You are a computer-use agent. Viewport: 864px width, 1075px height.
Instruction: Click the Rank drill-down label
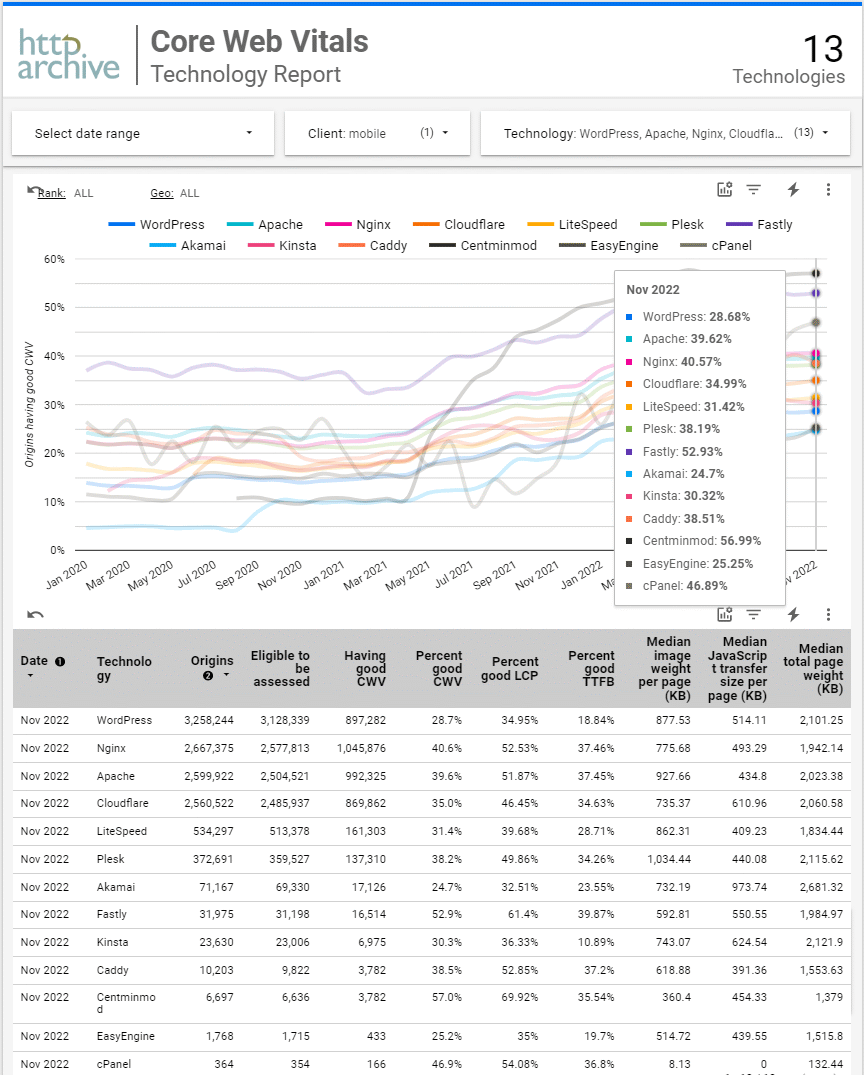(x=51, y=193)
